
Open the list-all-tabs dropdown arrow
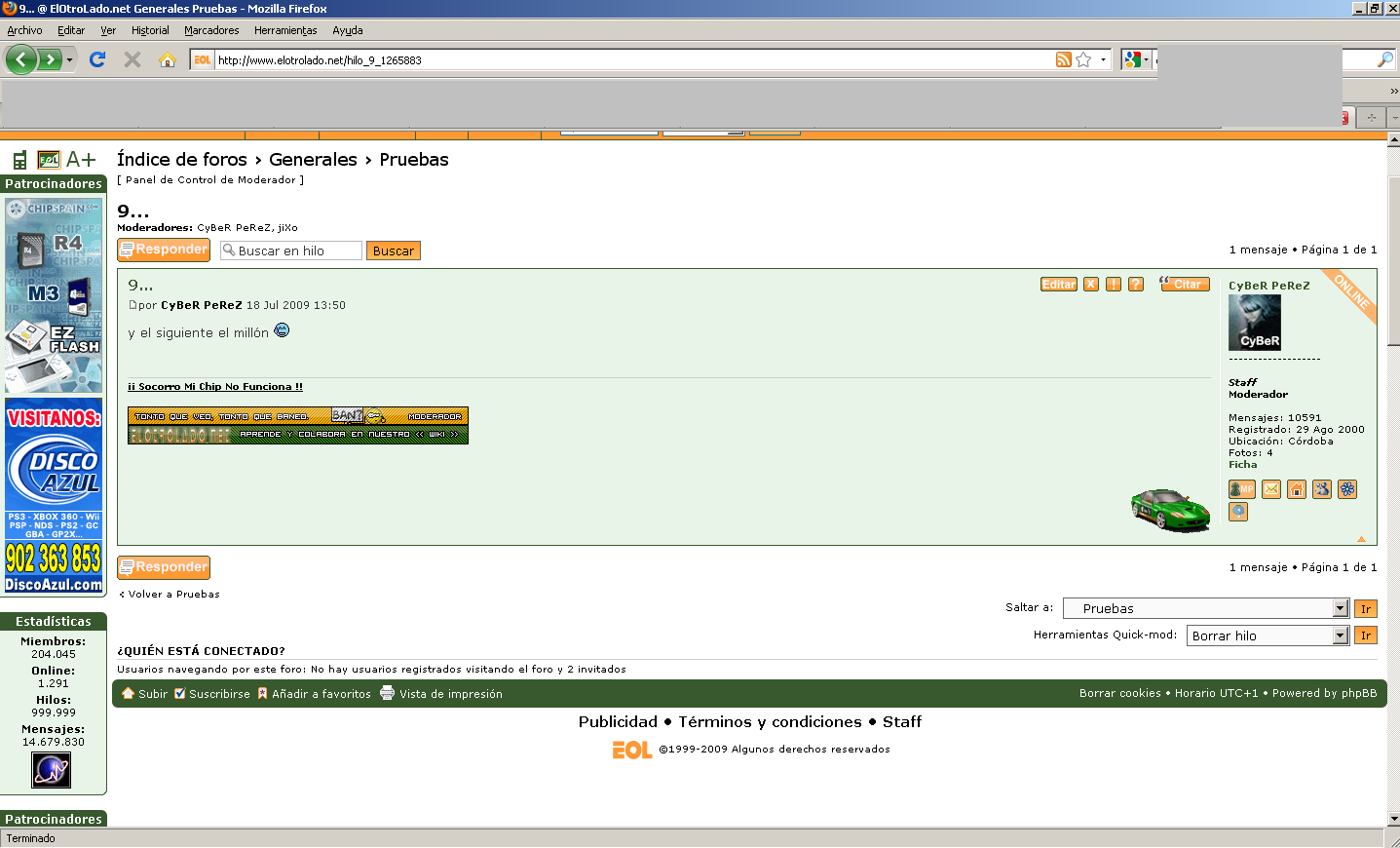pyautogui.click(x=1394, y=117)
